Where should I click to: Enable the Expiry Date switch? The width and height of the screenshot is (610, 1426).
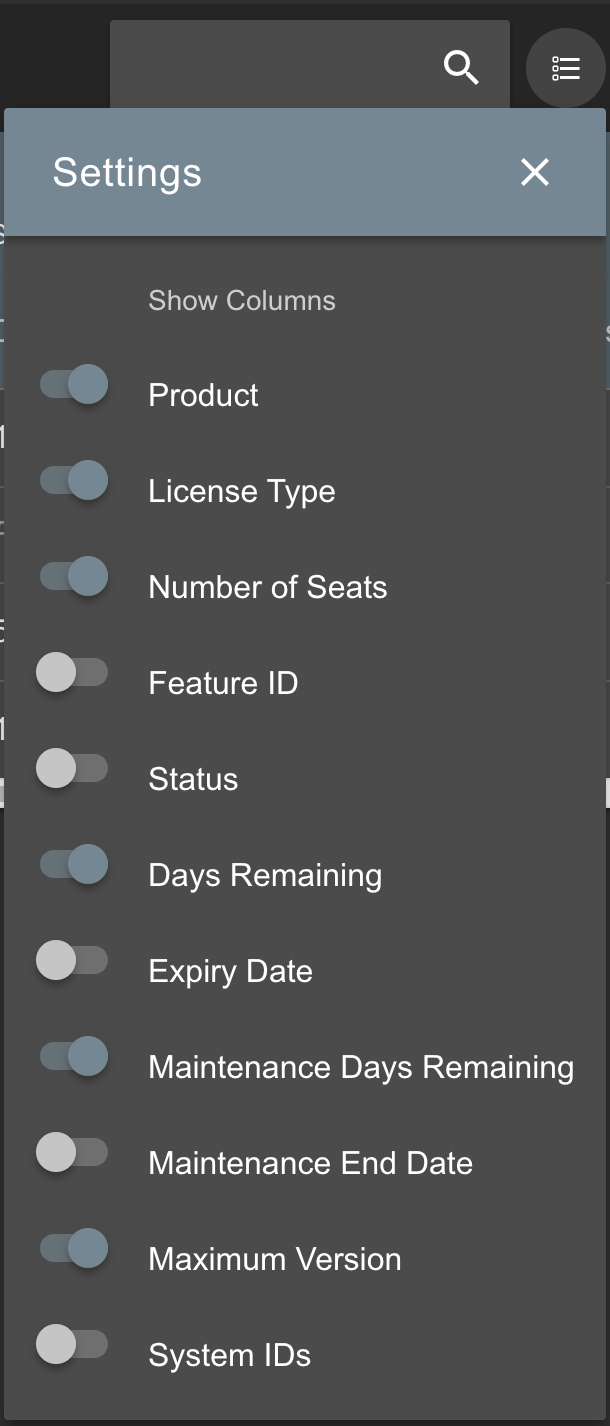[x=72, y=961]
